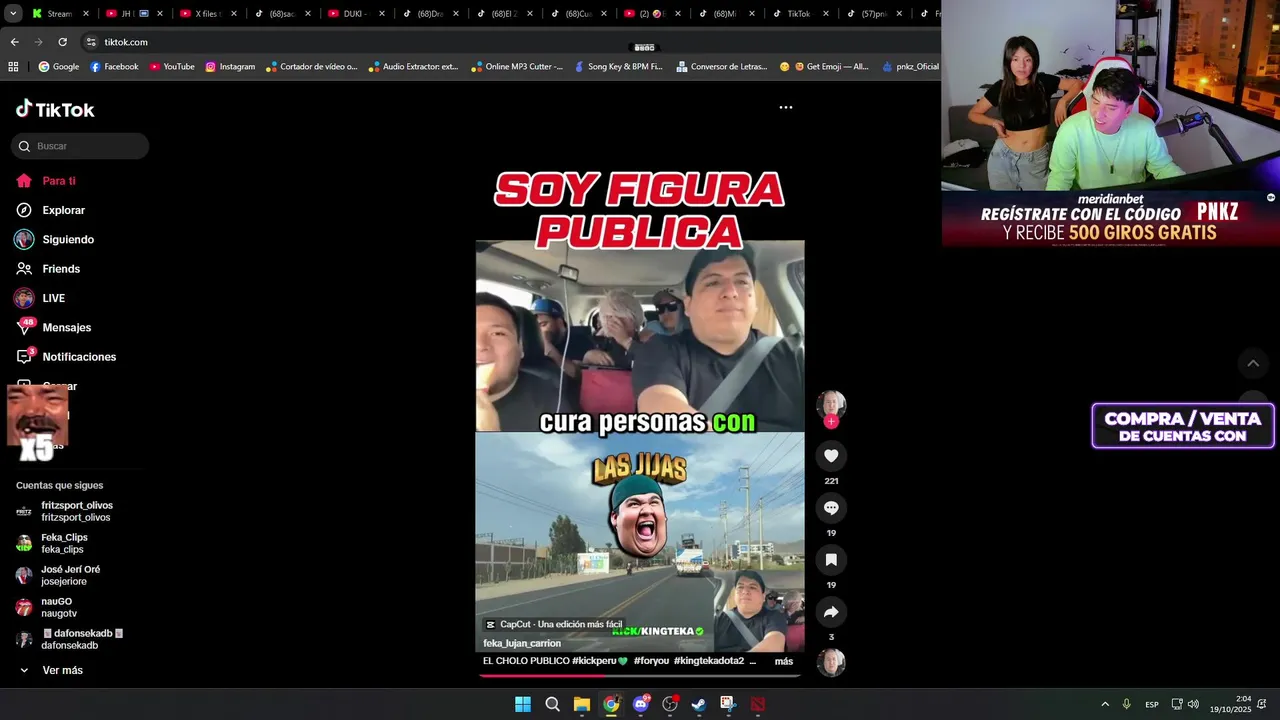Open Audio Extractor bookmark
Screen dimensions: 1280x720
(x=413, y=67)
